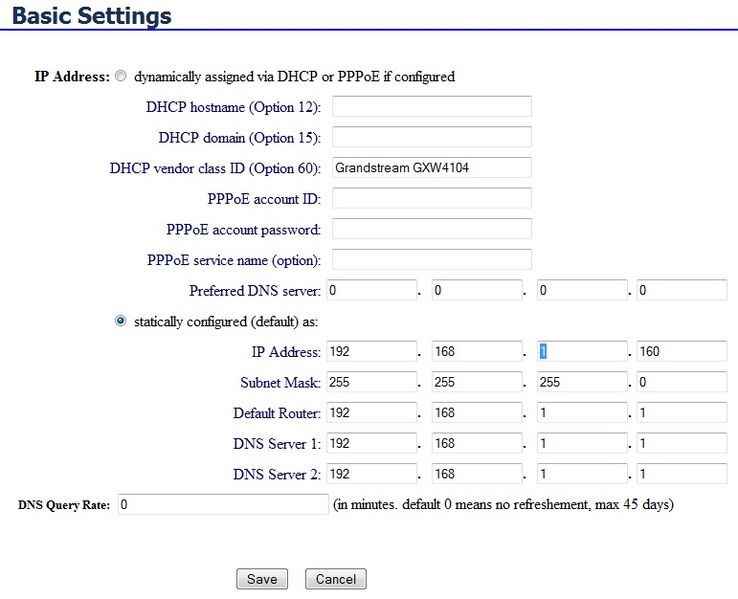Screen dimensions: 738x599
Task: Select the dynamically assigned via DHCP radio button
Action: (121, 76)
